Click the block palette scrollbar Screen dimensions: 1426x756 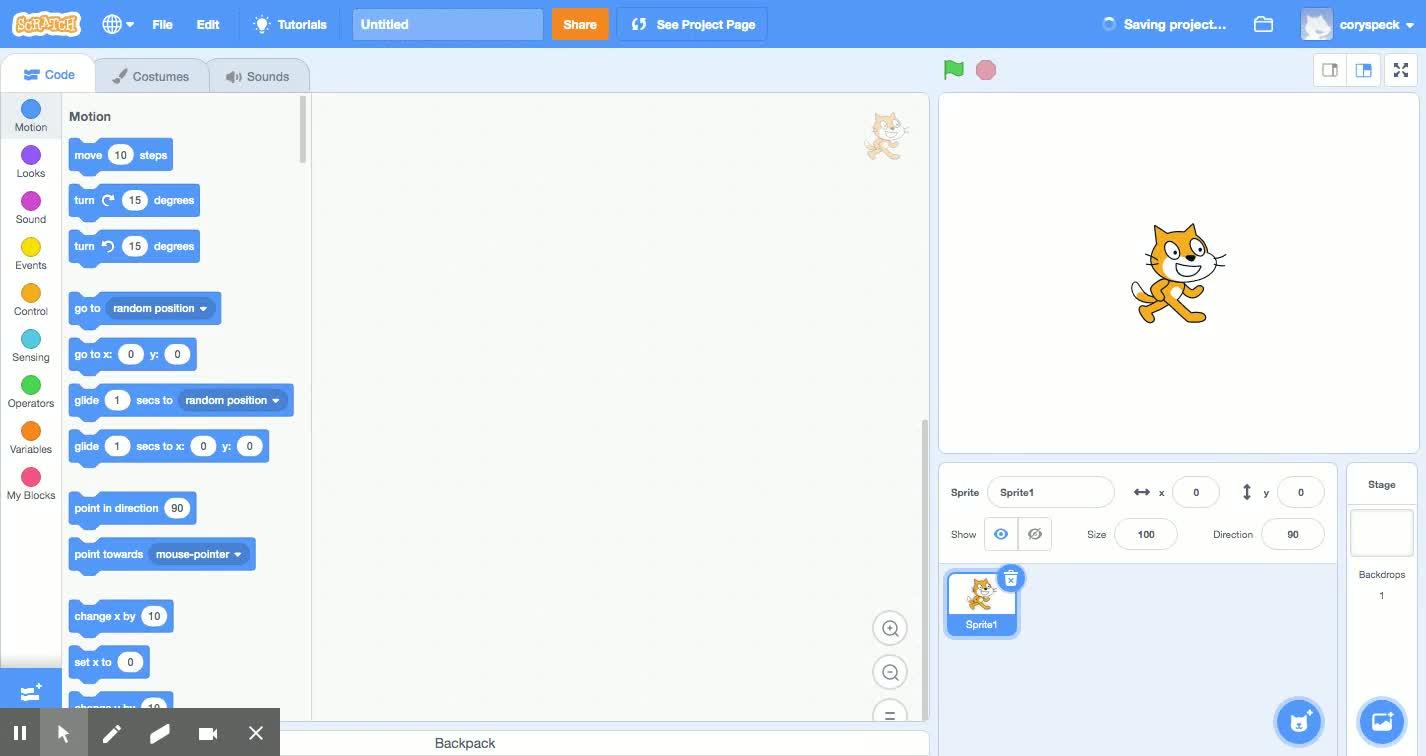(302, 130)
